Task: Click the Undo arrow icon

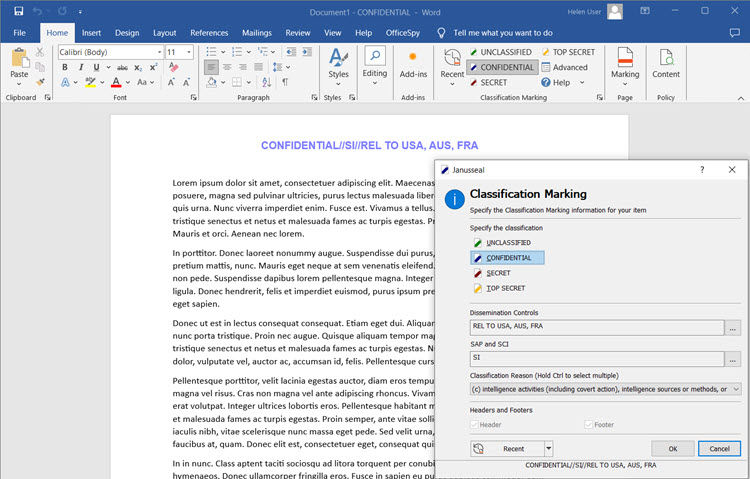Action: [x=38, y=11]
